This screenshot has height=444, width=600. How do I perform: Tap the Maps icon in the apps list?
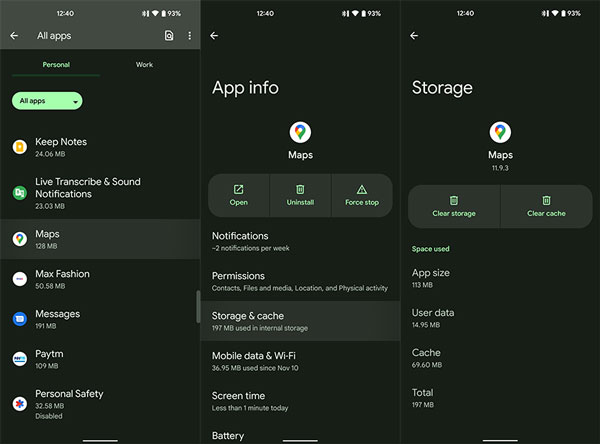(x=20, y=239)
